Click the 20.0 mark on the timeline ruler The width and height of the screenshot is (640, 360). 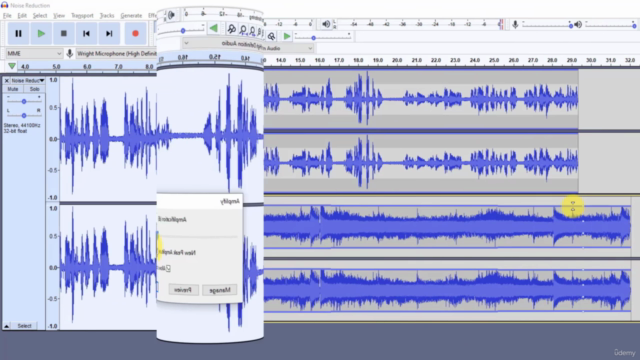[x=397, y=60]
